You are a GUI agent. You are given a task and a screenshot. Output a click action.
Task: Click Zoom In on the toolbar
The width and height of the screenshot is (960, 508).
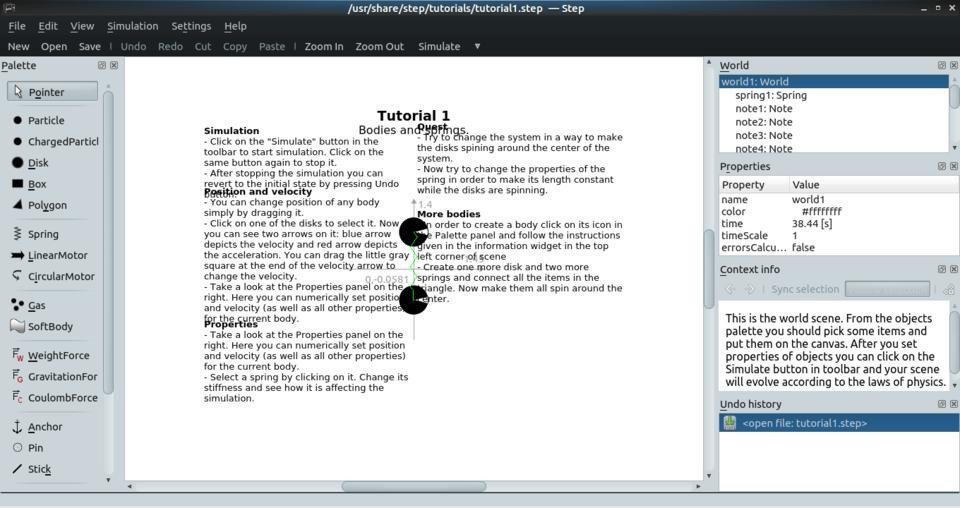(x=324, y=46)
